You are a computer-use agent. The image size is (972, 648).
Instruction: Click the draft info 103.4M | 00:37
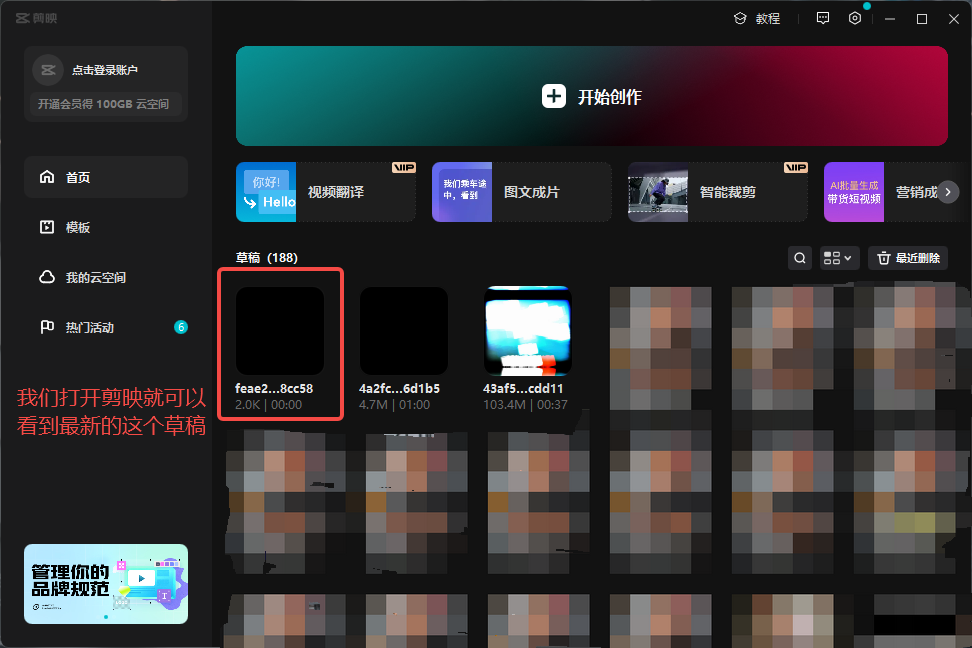tap(525, 404)
